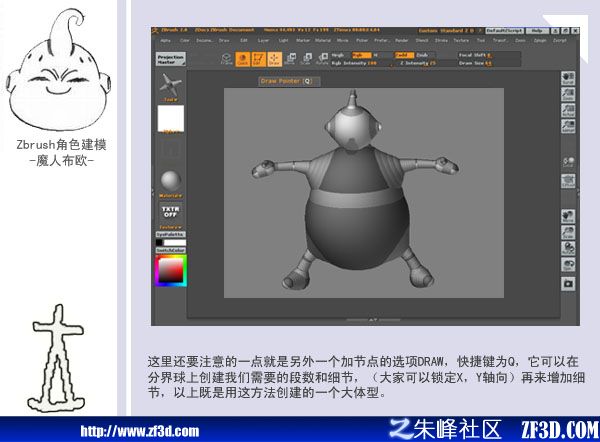Open the Material menu
The height and width of the screenshot is (442, 600).
(323, 40)
